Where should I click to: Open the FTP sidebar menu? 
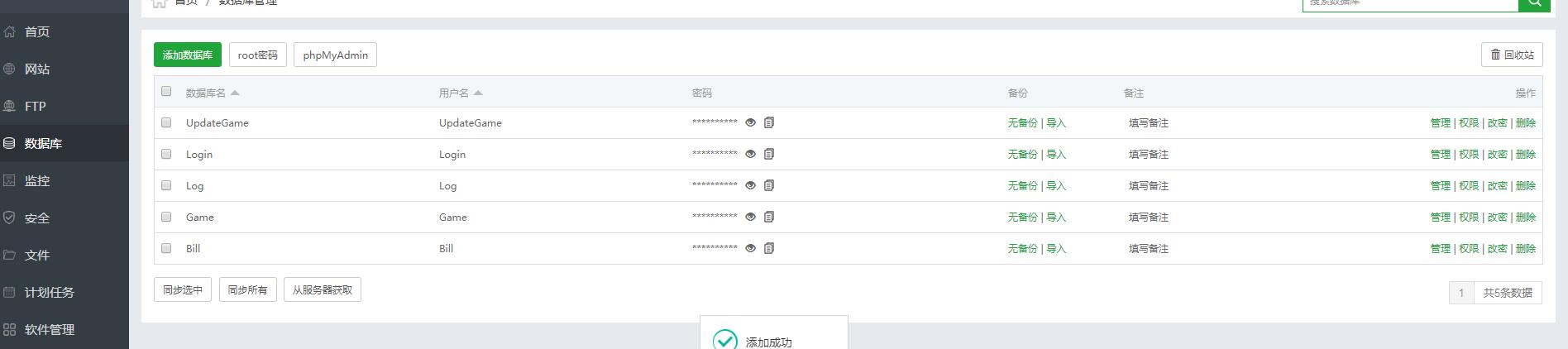pyautogui.click(x=36, y=106)
